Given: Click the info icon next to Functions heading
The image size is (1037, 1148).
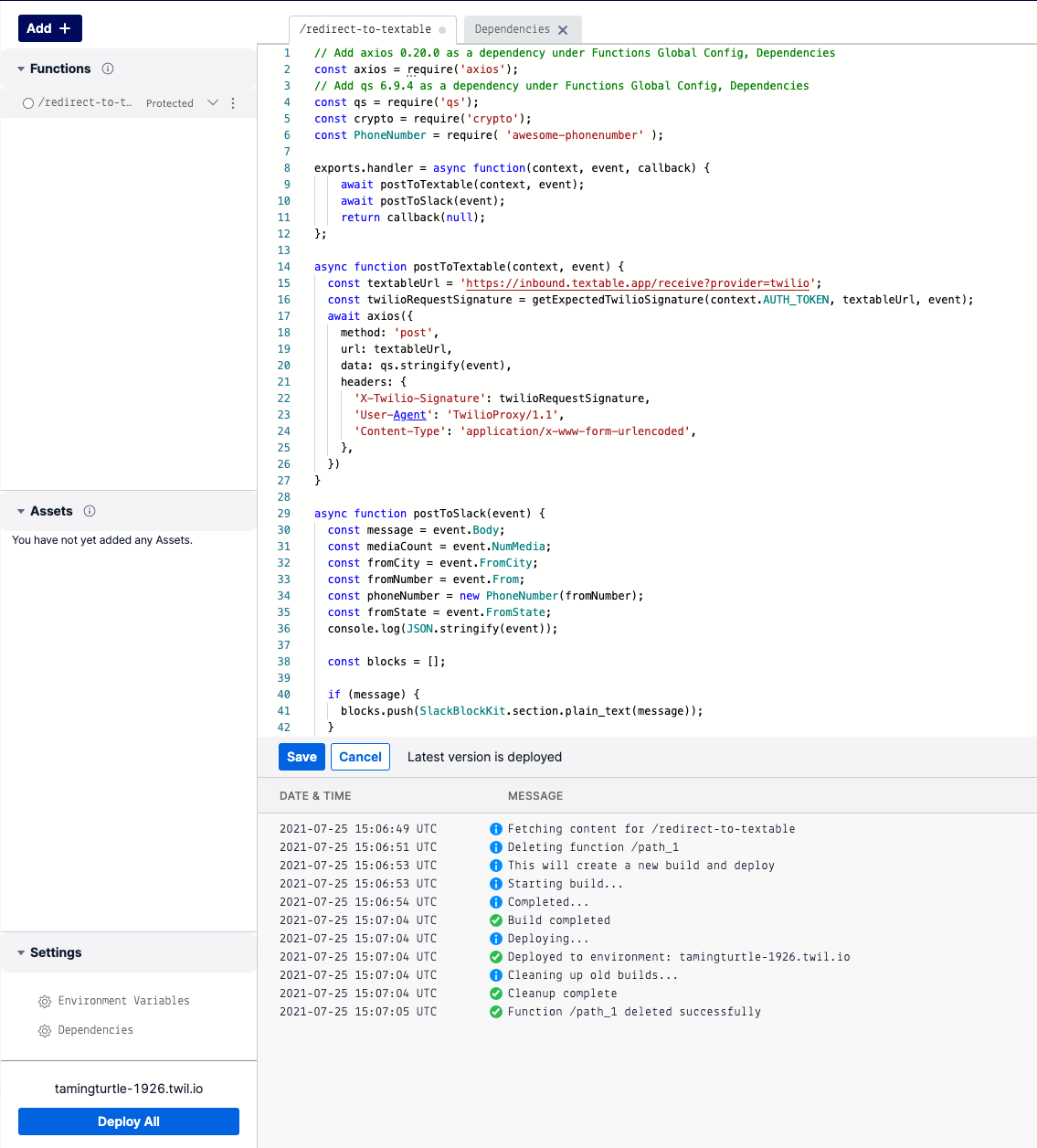Looking at the screenshot, I should tap(108, 69).
